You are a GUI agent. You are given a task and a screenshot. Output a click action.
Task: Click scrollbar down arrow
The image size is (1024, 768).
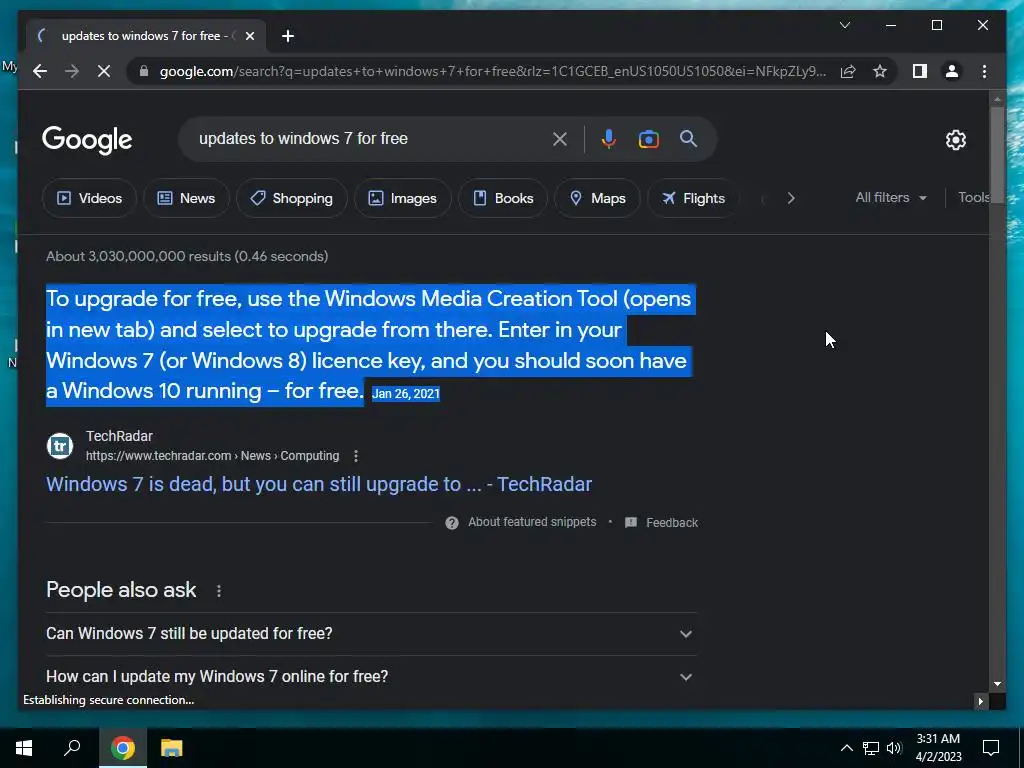click(997, 684)
